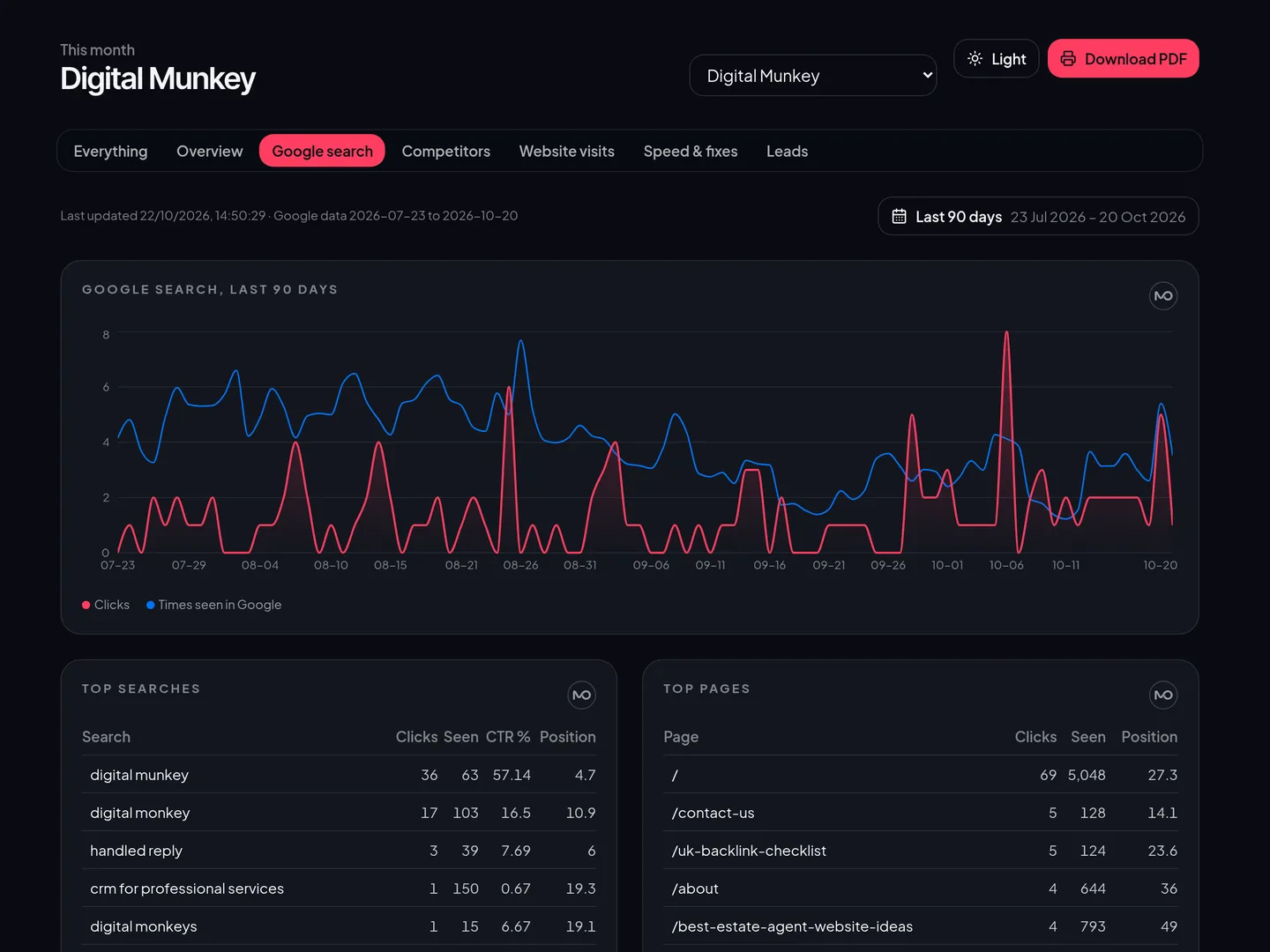Click the printer icon in Download PDF
The width and height of the screenshot is (1270, 952).
tap(1068, 58)
